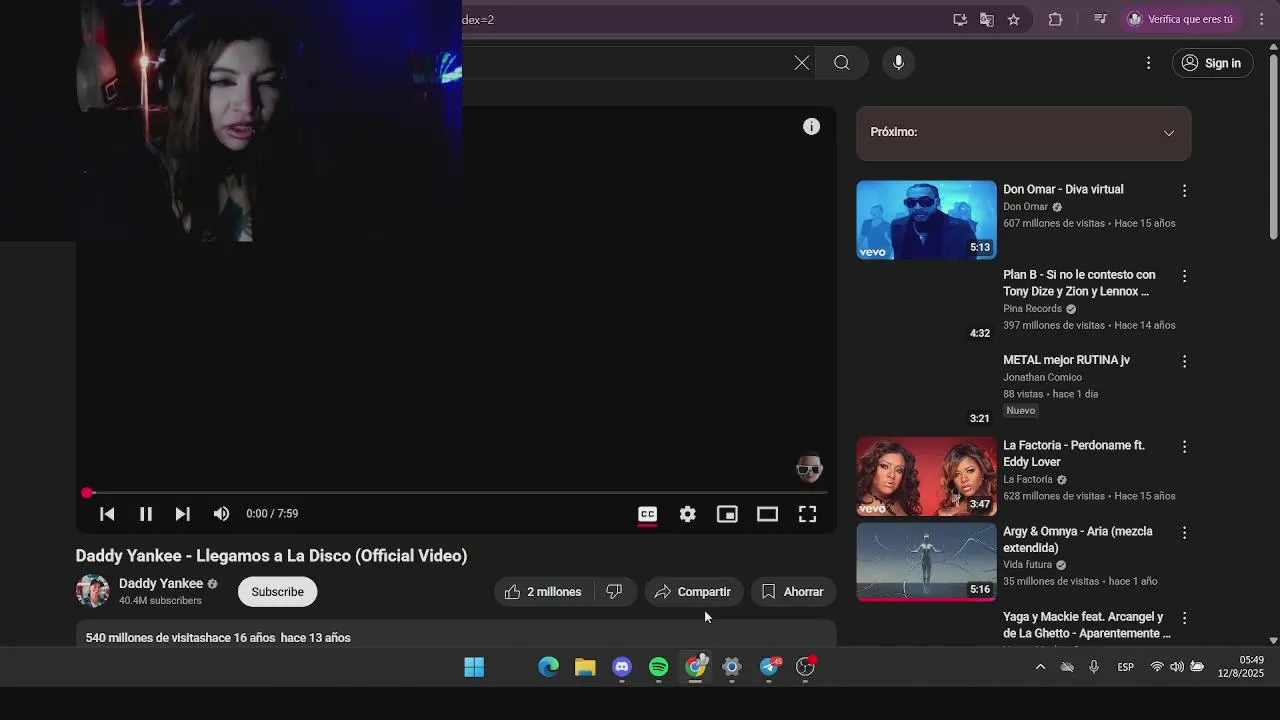1280x720 pixels.
Task: Open options for Yaga y Mackie video
Action: point(1184,618)
